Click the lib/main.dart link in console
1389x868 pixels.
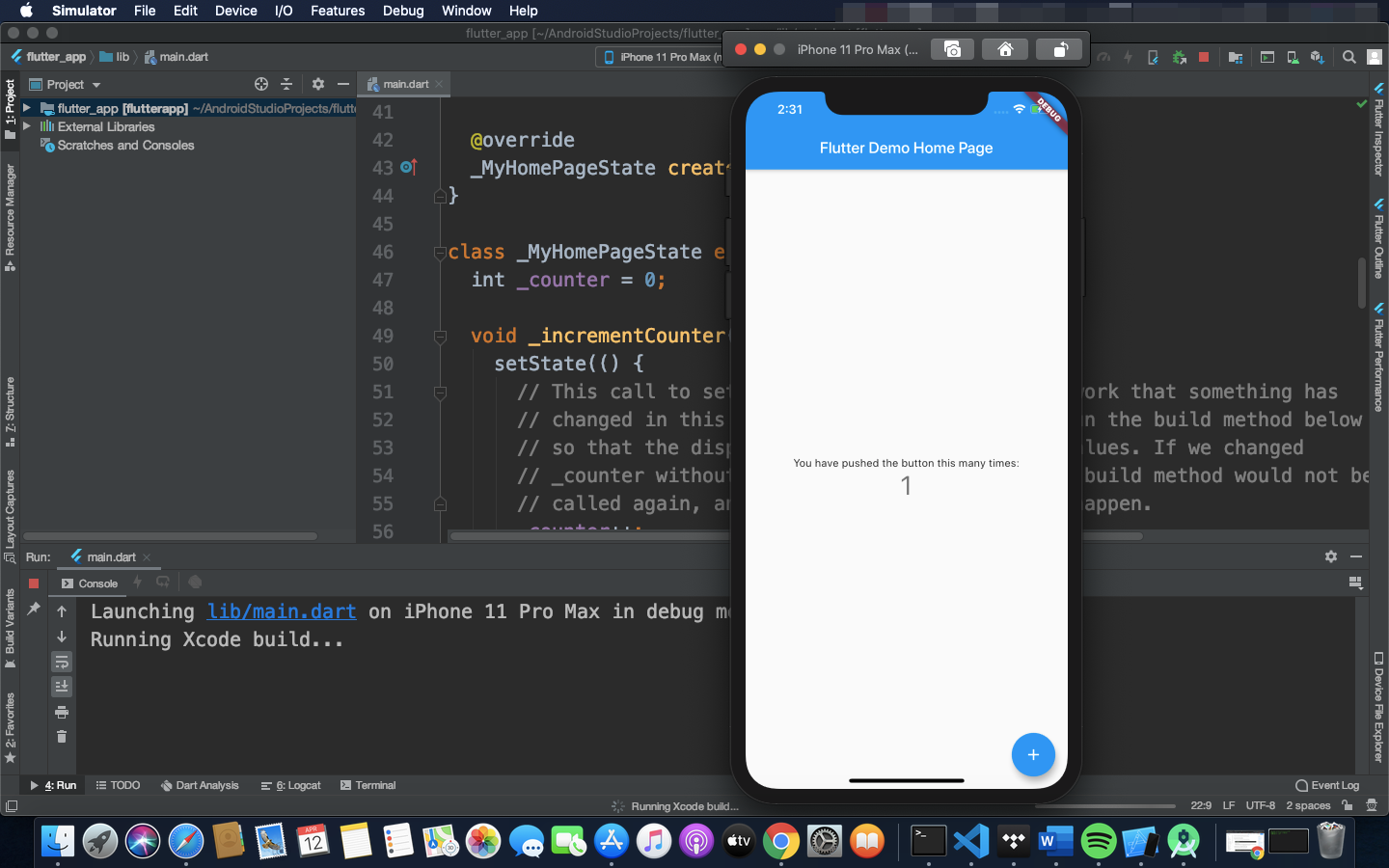click(281, 610)
